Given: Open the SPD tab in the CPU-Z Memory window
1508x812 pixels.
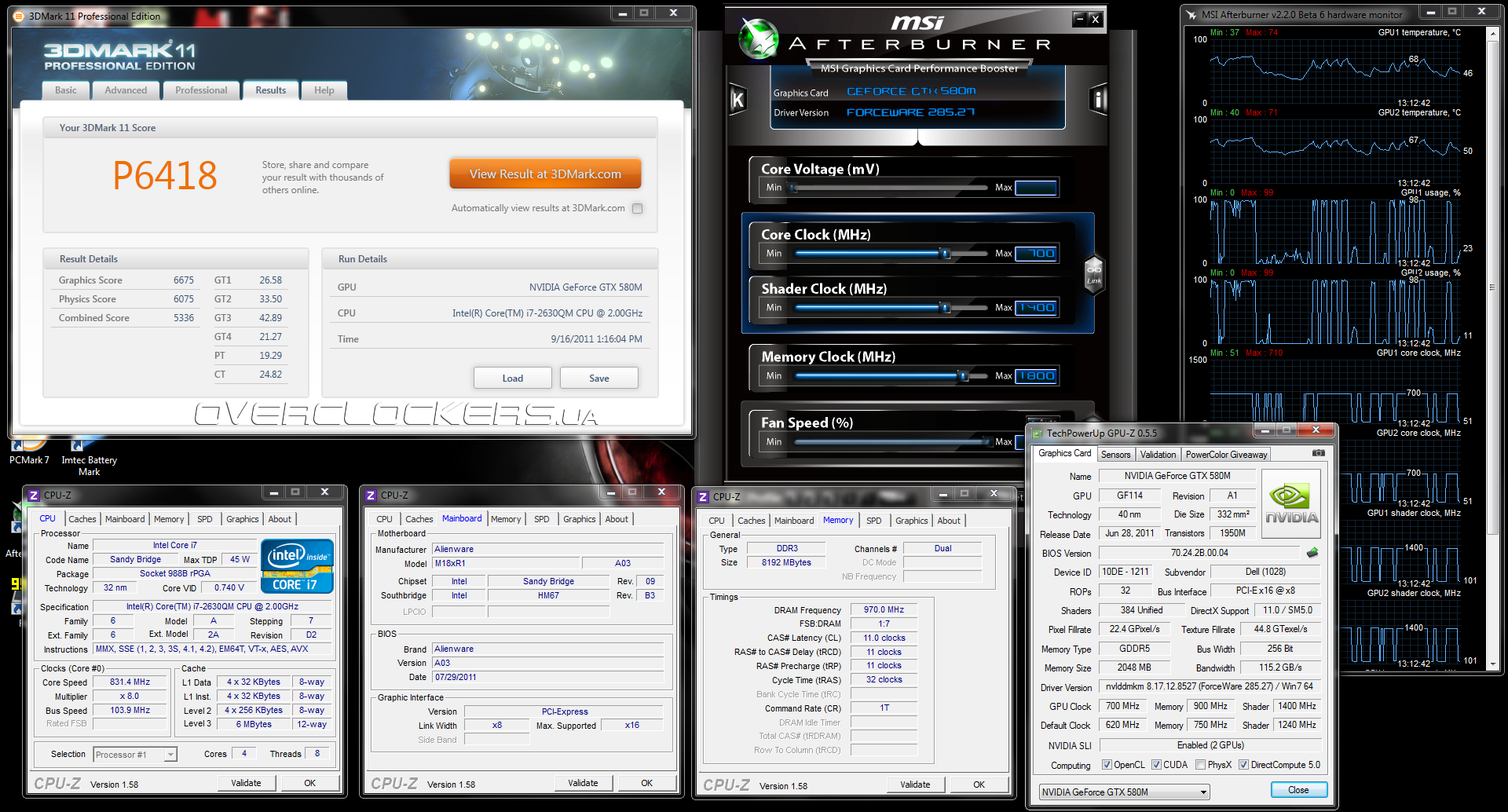Looking at the screenshot, I should click(x=873, y=521).
